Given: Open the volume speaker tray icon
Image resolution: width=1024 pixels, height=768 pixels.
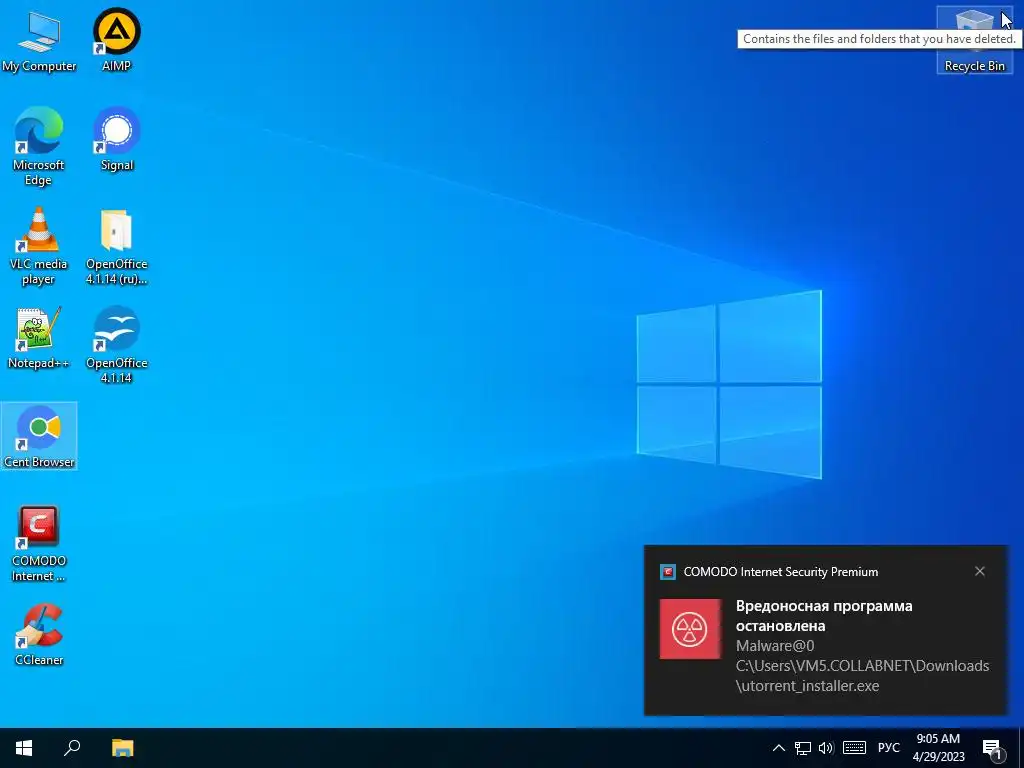Looking at the screenshot, I should click(826, 748).
